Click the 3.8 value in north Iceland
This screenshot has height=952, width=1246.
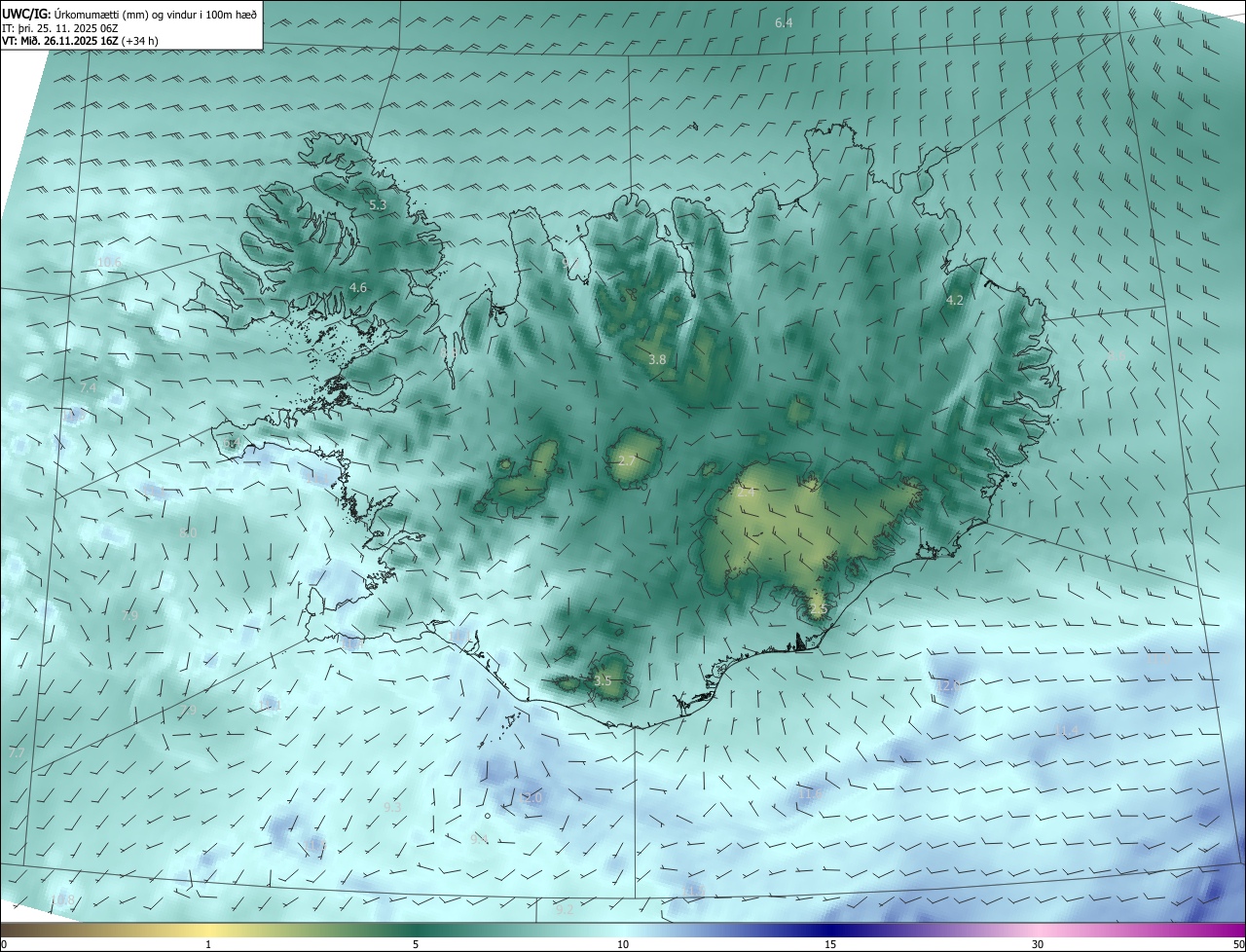click(x=657, y=359)
